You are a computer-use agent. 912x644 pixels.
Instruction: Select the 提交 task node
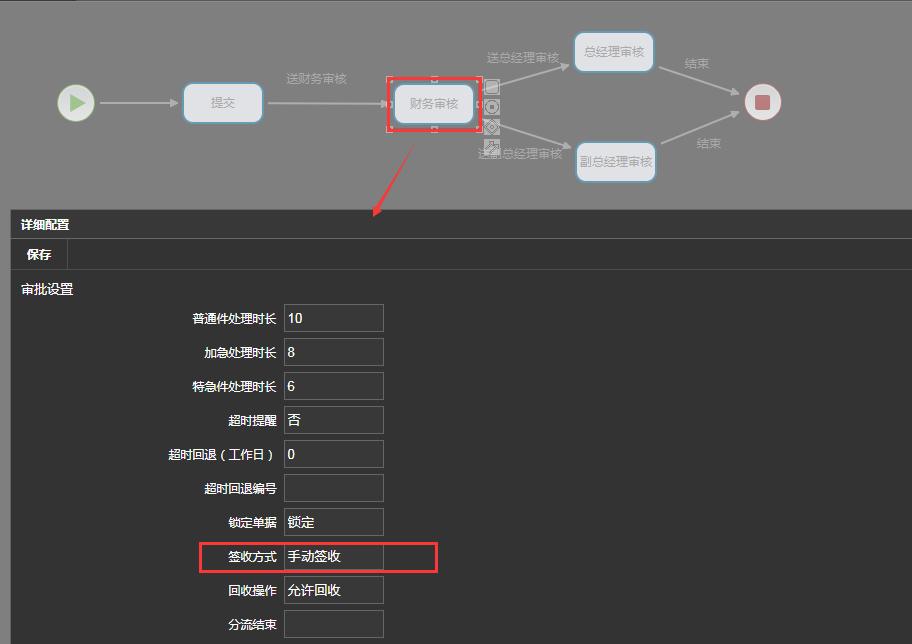tap(222, 103)
